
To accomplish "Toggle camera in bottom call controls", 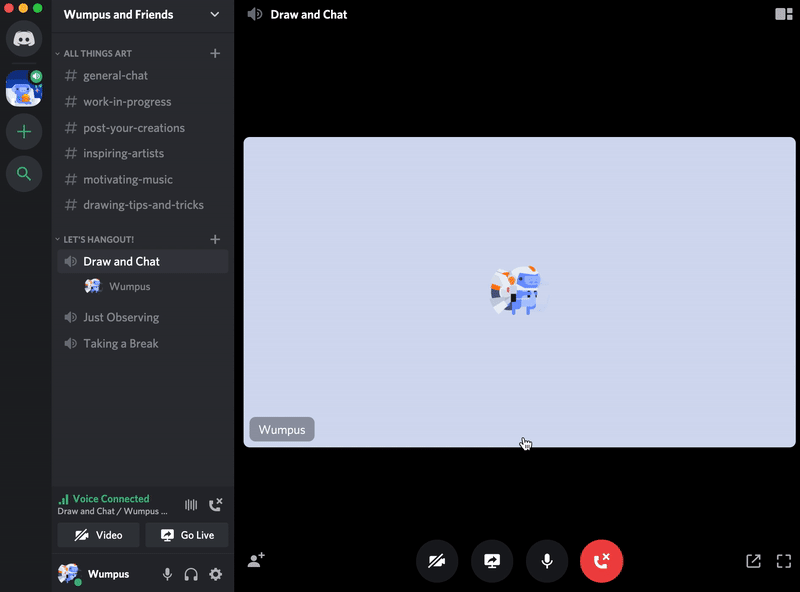I will click(437, 561).
